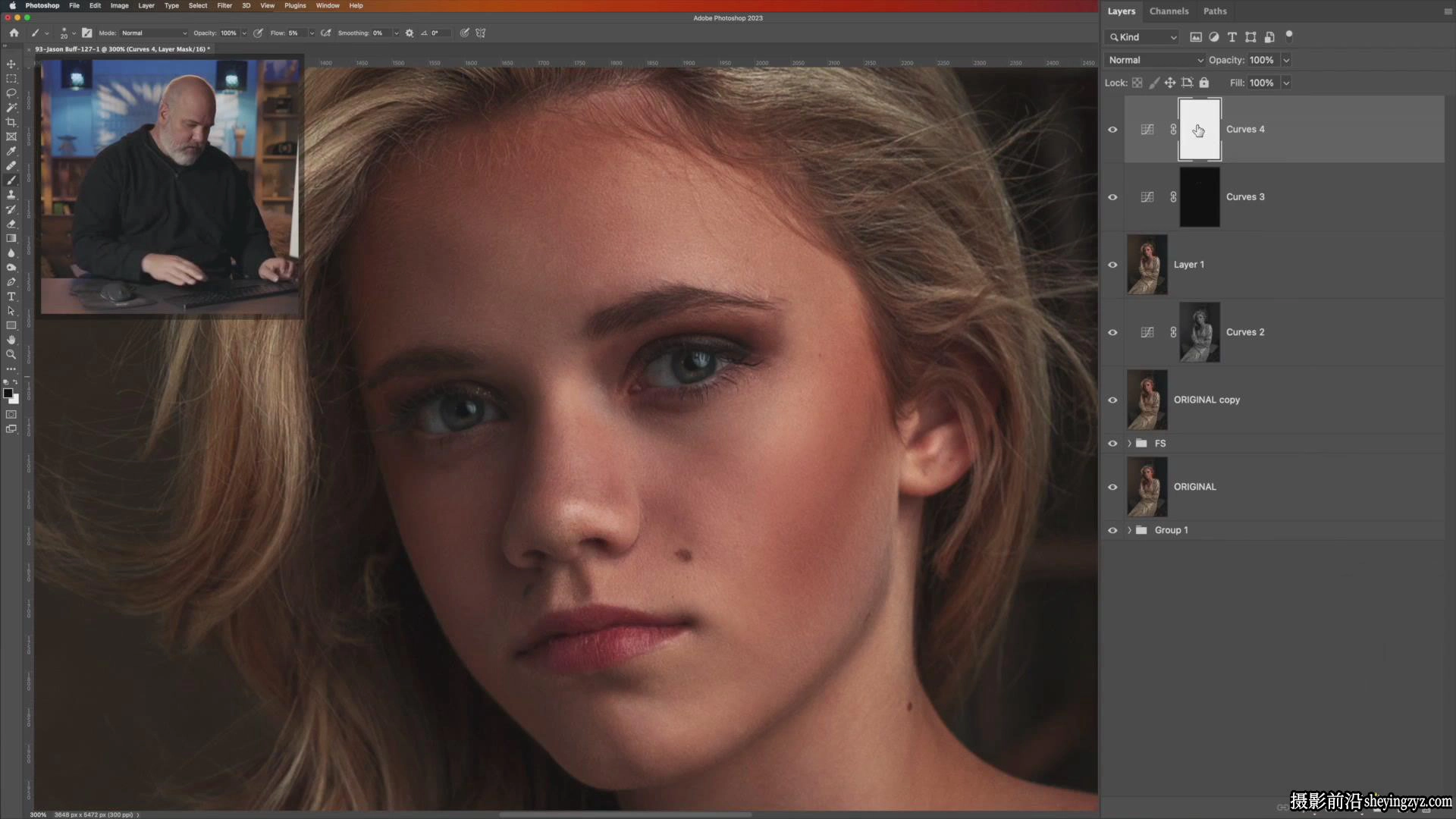Expand the Group 1 layer group

[1129, 530]
